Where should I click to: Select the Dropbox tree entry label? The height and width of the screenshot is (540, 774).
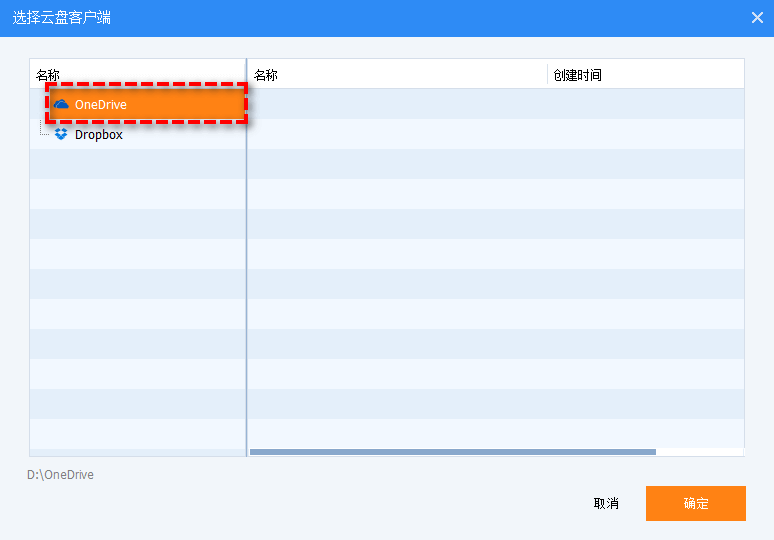(99, 134)
